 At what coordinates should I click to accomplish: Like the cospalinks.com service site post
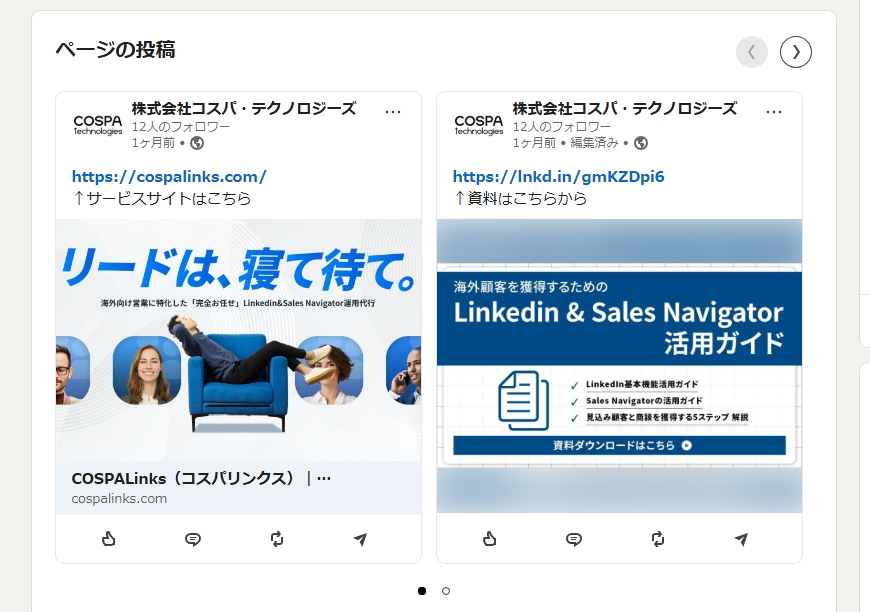click(109, 539)
